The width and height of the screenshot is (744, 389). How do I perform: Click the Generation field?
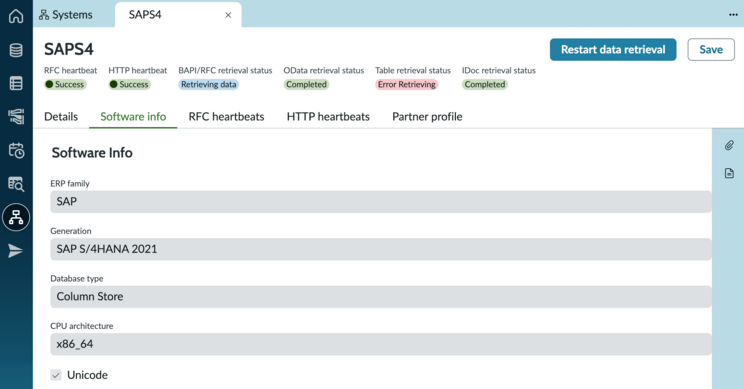(381, 249)
